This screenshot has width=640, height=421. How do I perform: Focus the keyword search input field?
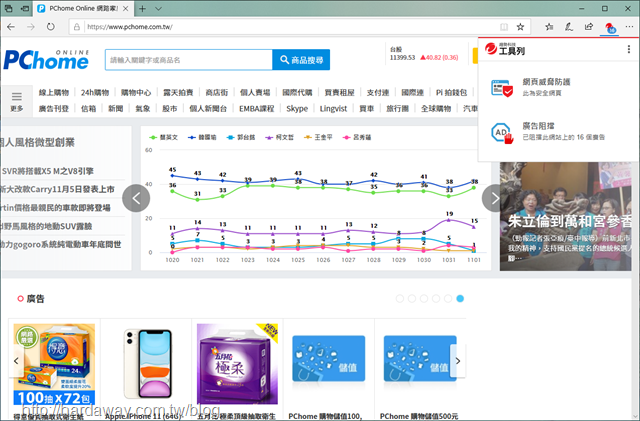tap(189, 60)
